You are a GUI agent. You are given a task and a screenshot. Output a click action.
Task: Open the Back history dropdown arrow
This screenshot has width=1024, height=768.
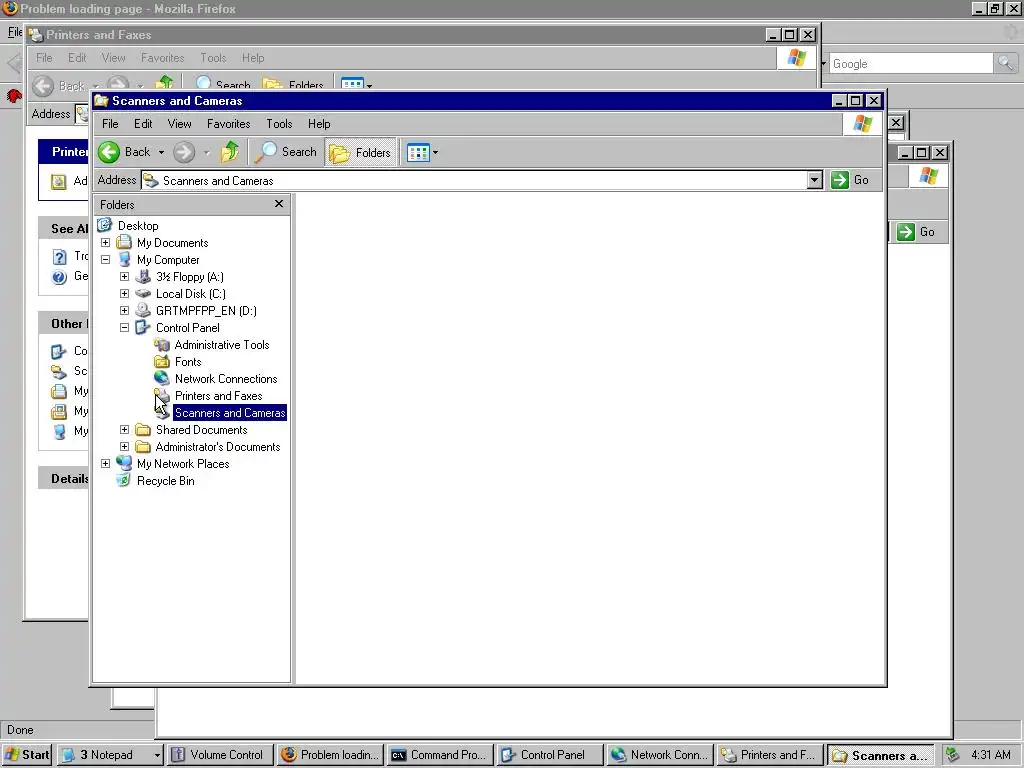coord(161,152)
